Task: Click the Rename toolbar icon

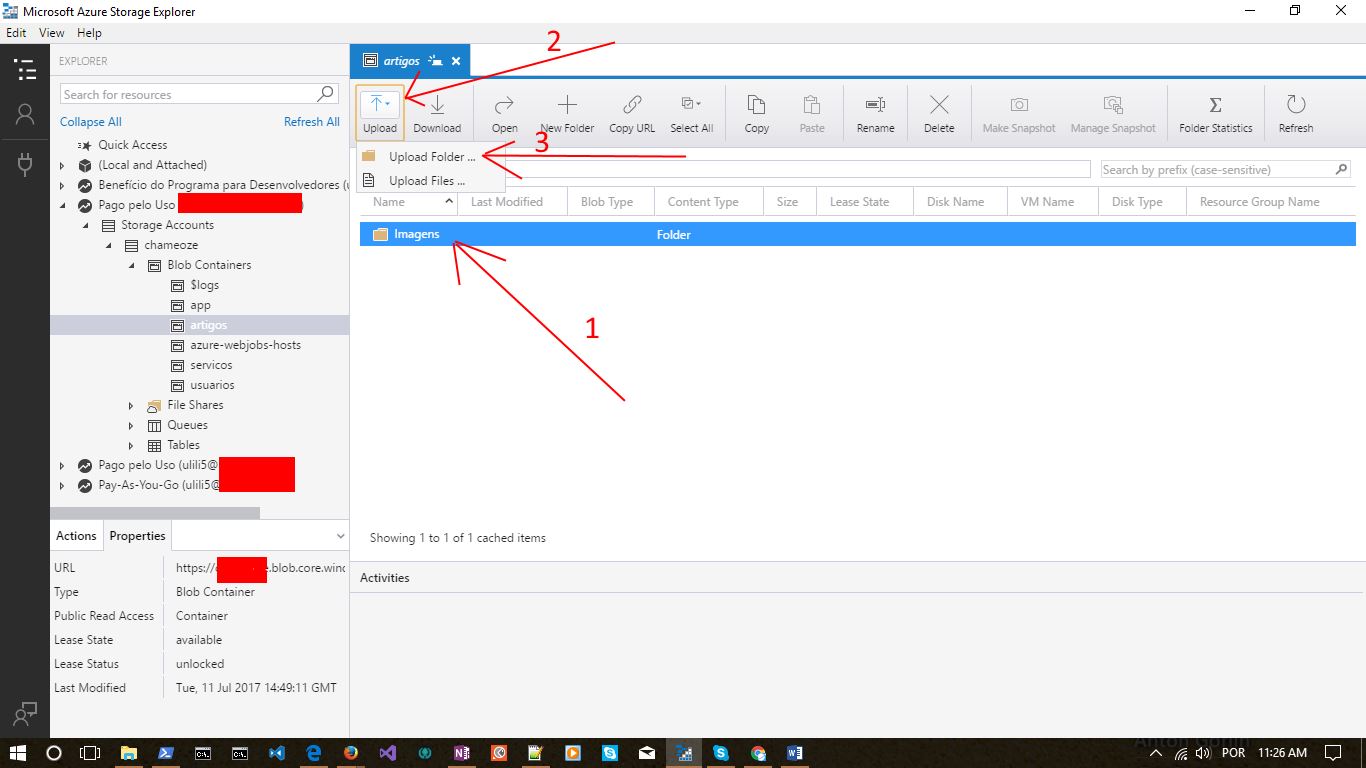Action: [875, 105]
